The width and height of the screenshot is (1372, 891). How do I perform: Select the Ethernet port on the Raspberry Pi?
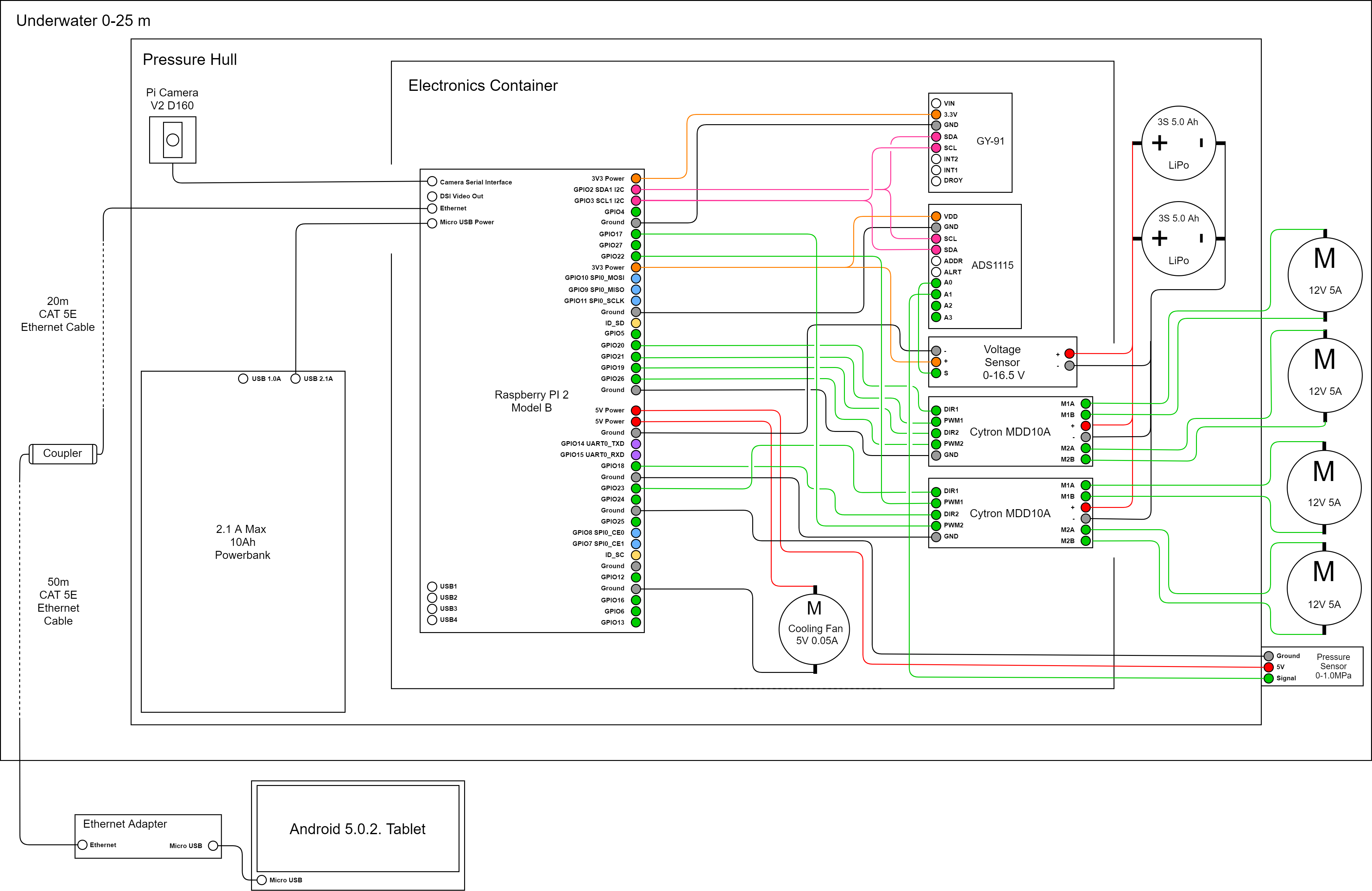432,209
